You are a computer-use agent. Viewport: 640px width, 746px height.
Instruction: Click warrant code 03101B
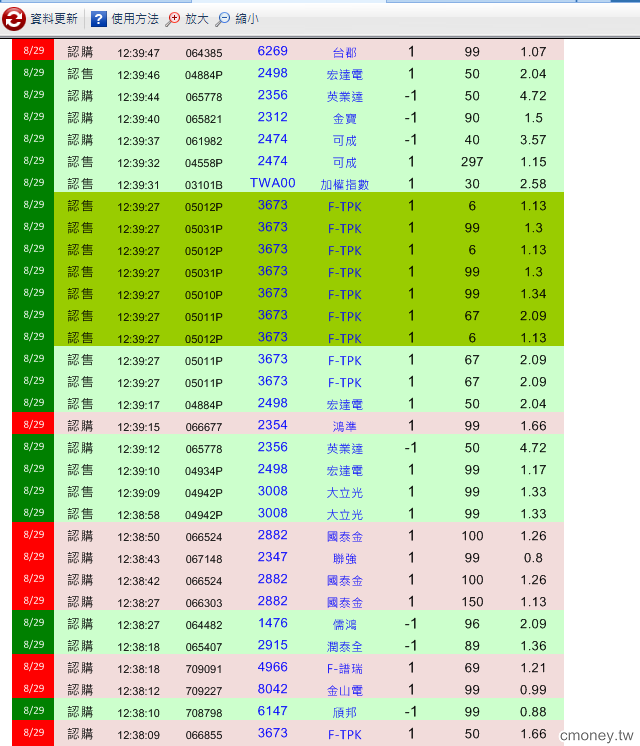[x=204, y=185]
